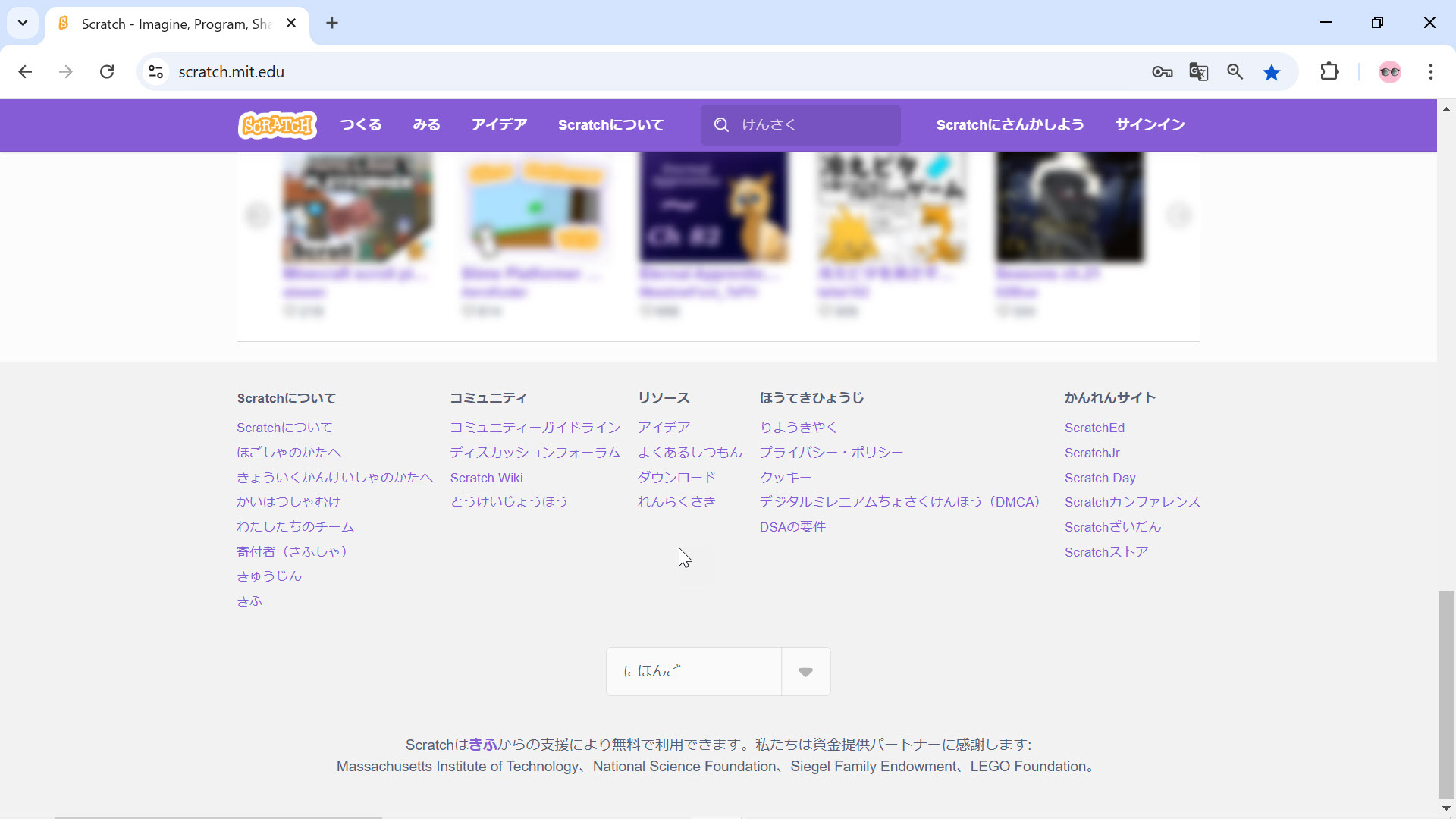
Task: Open れんらくさき link
Action: [677, 502]
